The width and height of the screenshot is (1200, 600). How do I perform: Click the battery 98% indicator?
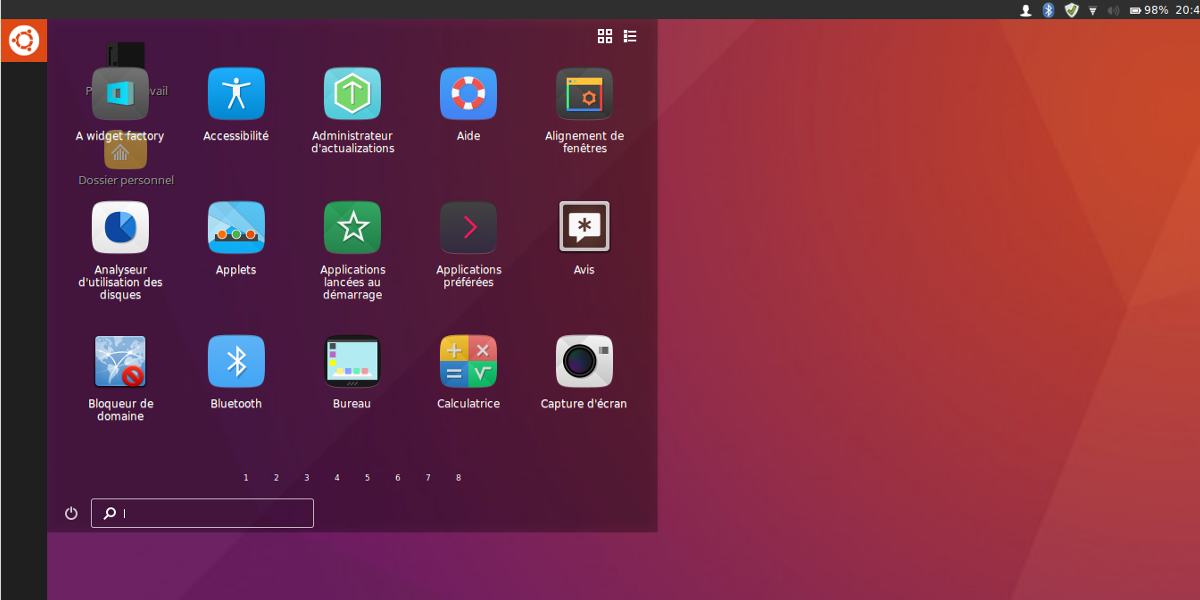pos(1148,10)
